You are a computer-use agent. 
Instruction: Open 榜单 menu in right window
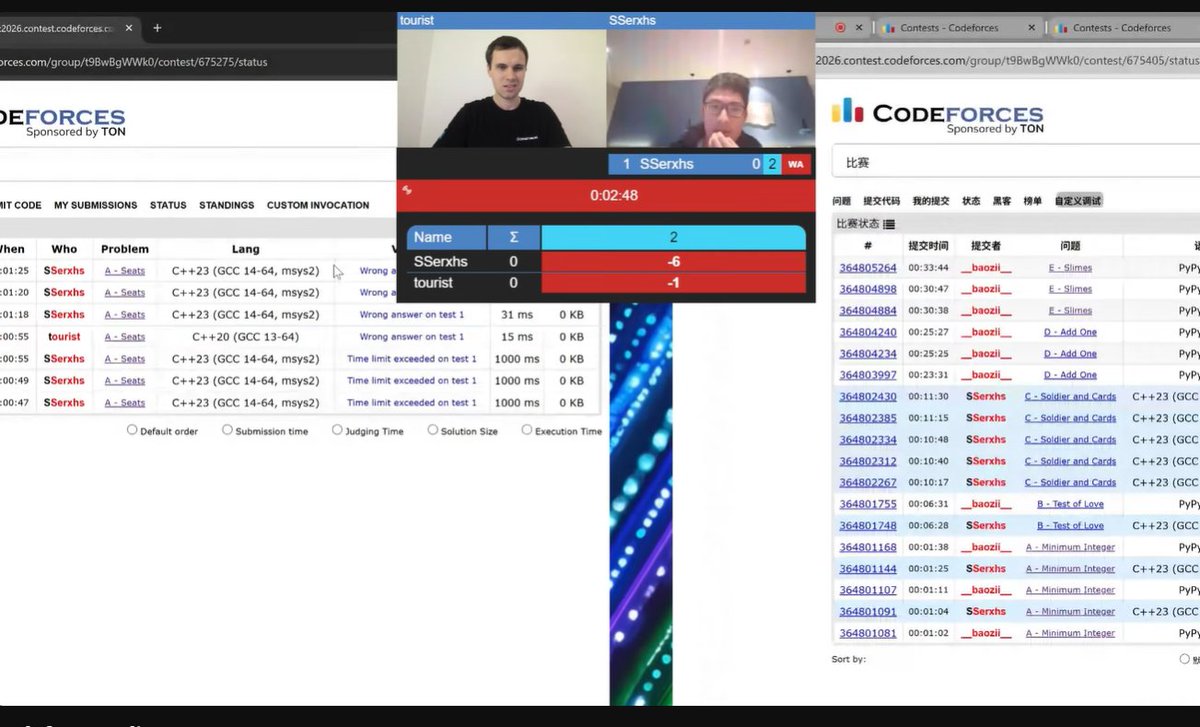(1032, 201)
